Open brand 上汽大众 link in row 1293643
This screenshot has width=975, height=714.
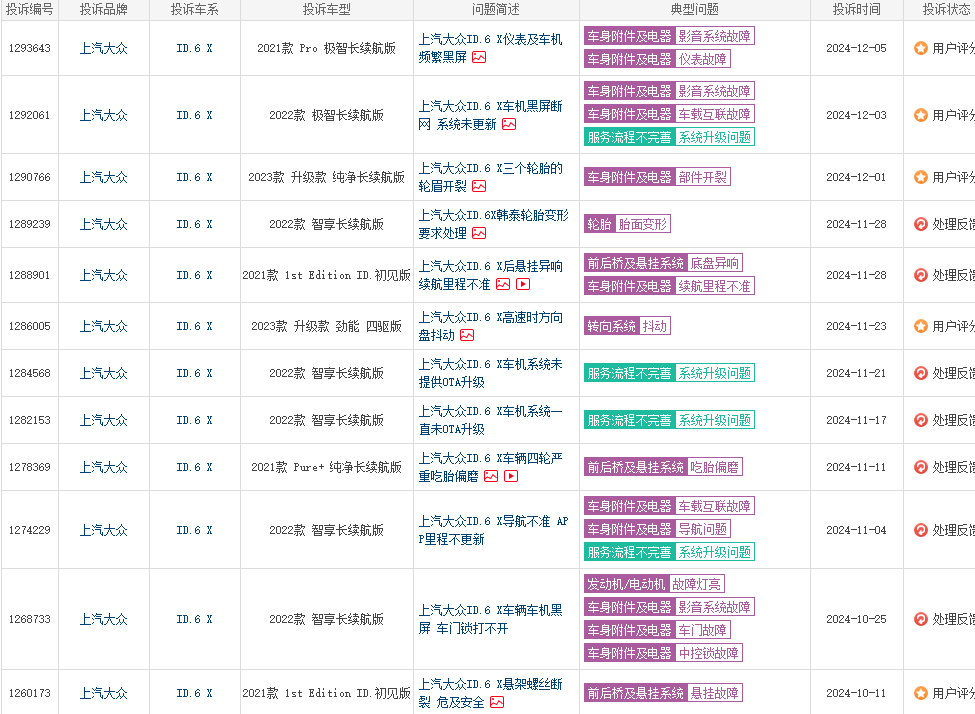point(104,48)
